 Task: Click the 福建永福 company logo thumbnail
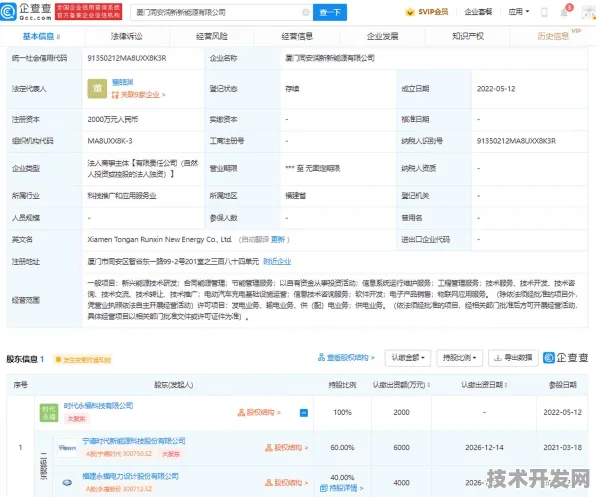tap(67, 483)
